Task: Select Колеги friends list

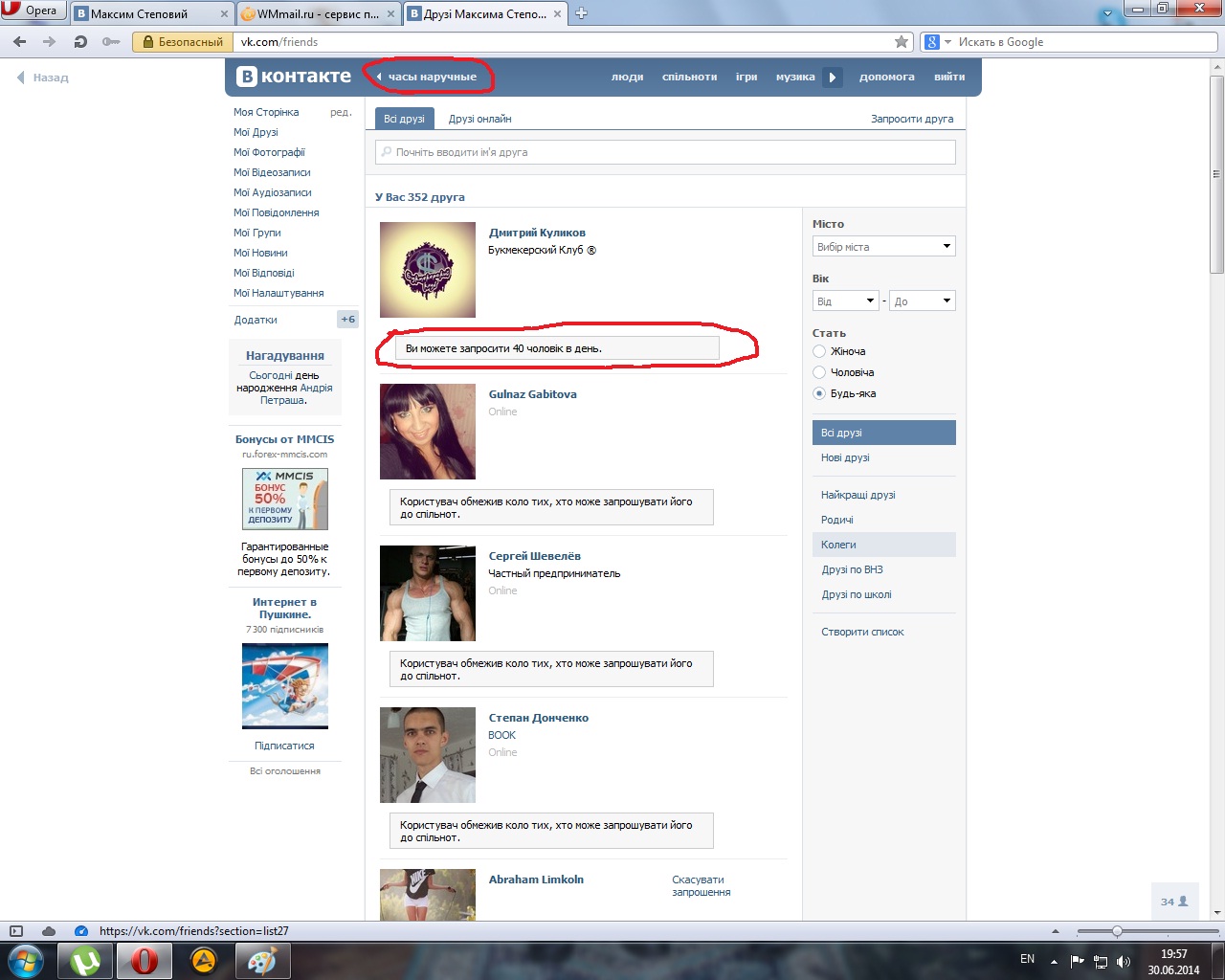Action: tap(883, 545)
